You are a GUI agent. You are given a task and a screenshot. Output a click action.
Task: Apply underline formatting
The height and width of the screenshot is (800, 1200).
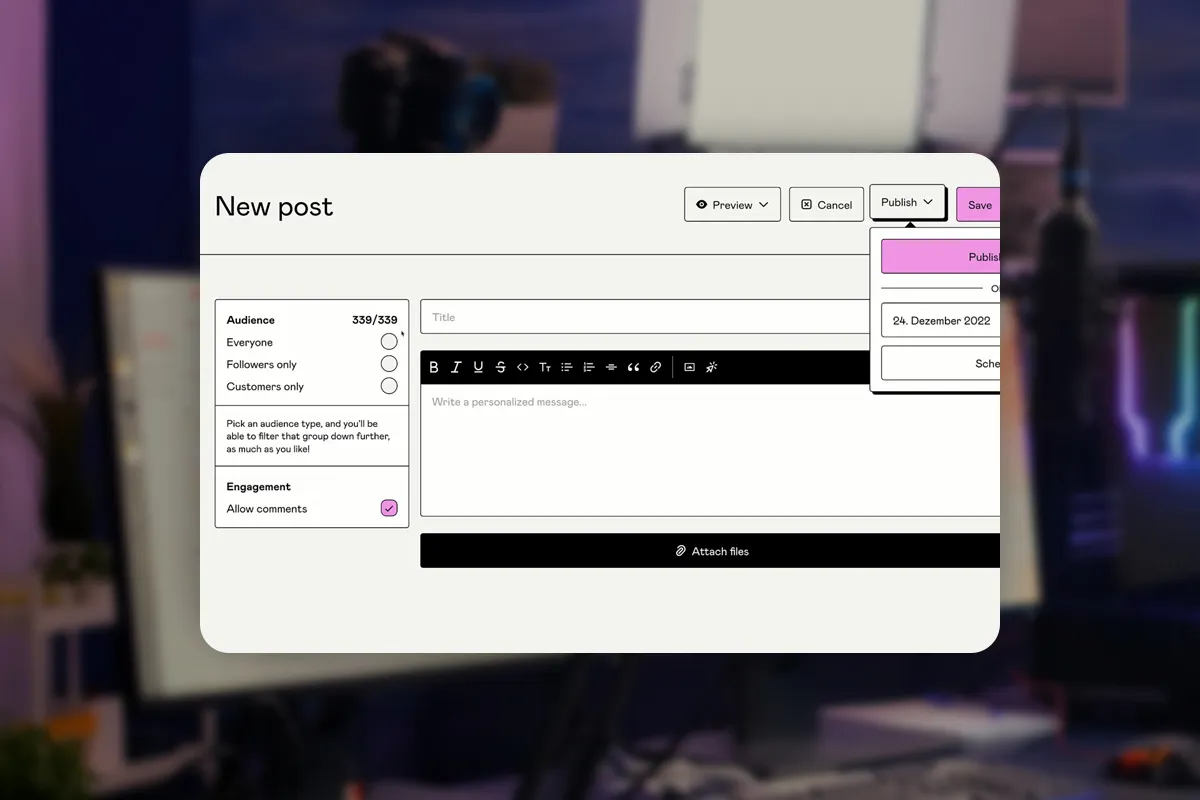coord(478,367)
